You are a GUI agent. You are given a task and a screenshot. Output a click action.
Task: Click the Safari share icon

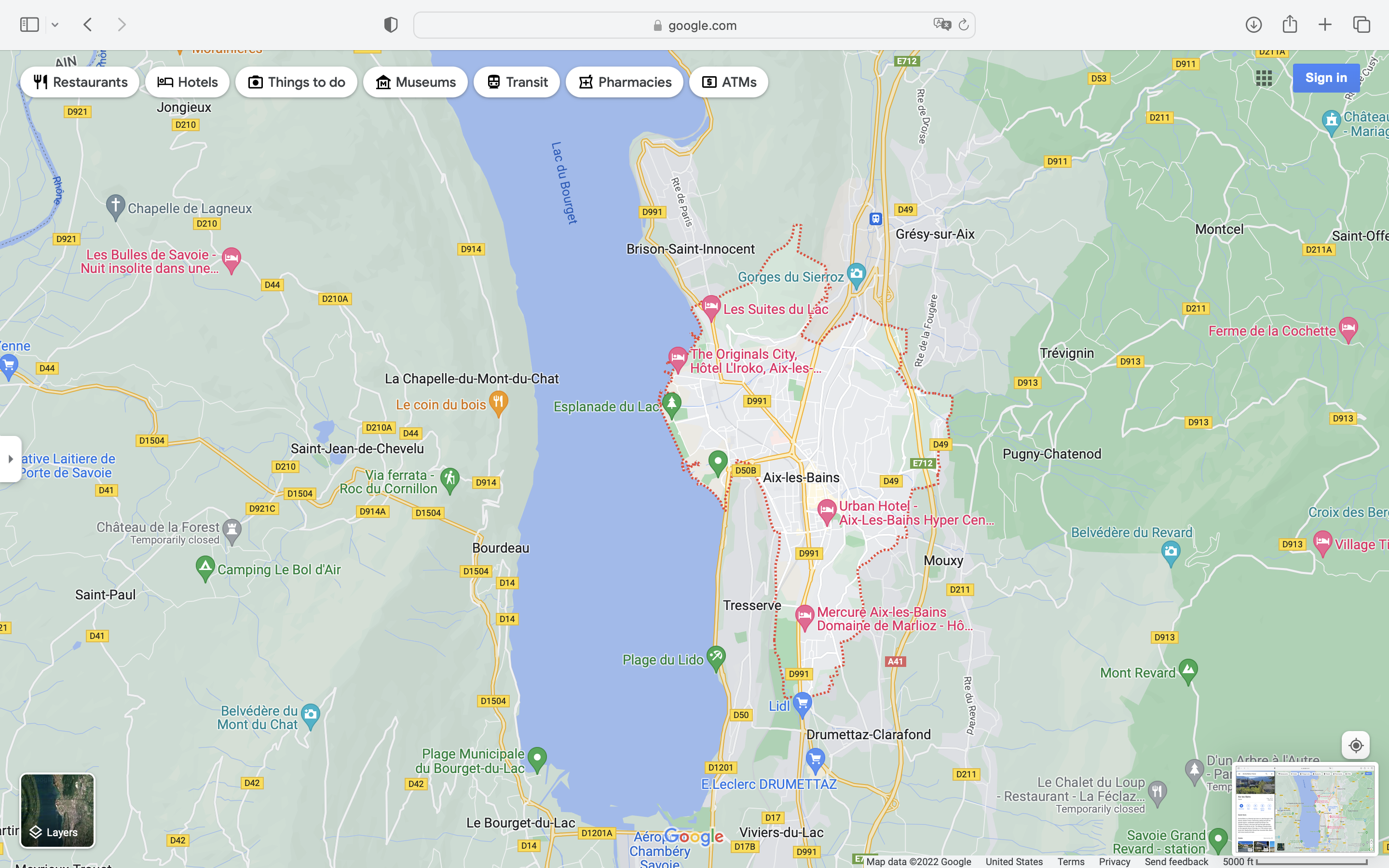tap(1290, 24)
